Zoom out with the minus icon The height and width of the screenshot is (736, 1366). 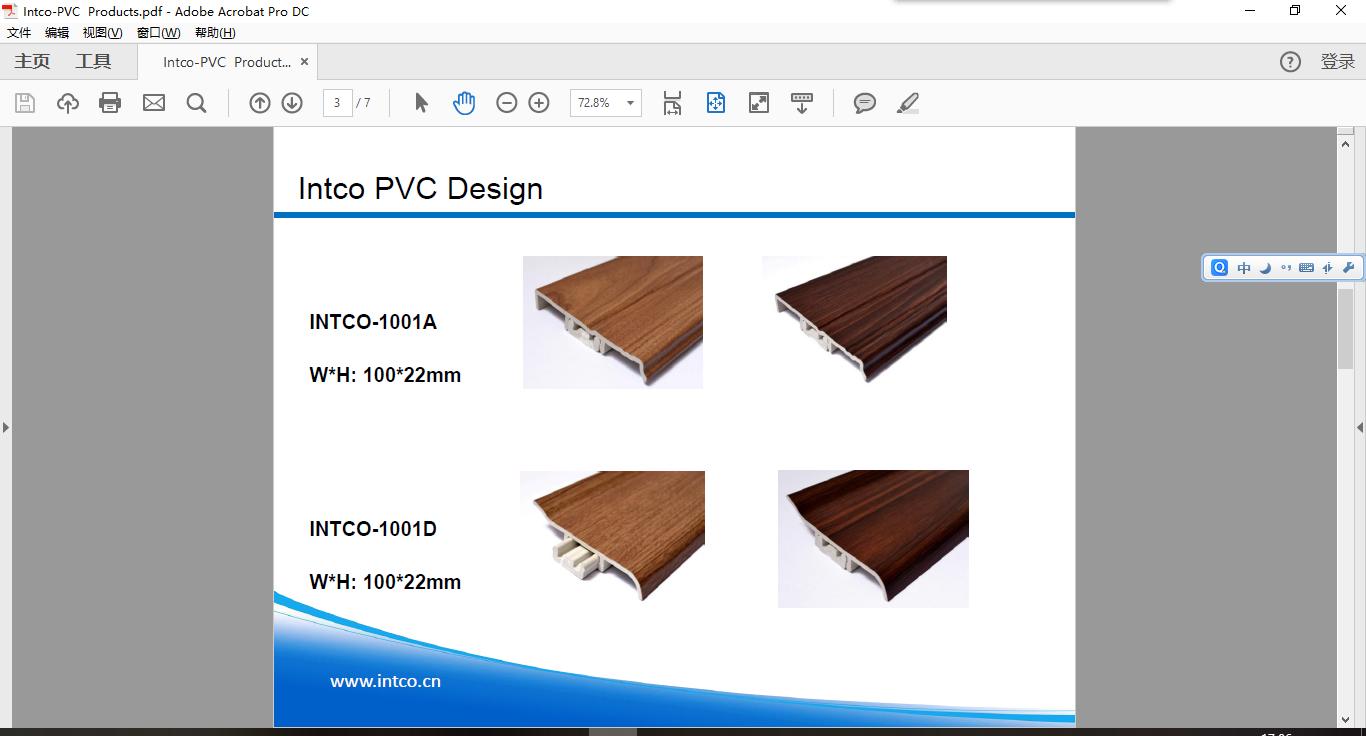(507, 103)
